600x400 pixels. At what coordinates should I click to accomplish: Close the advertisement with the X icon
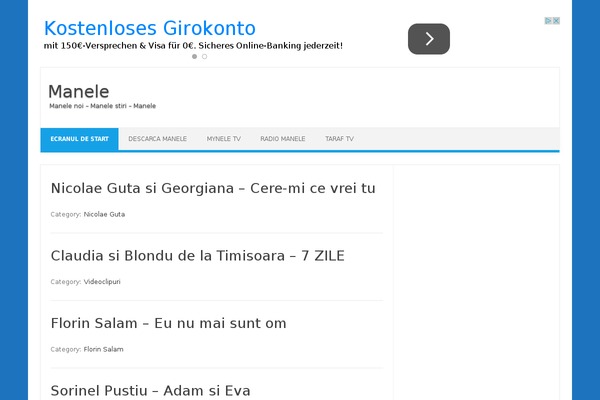click(x=555, y=20)
